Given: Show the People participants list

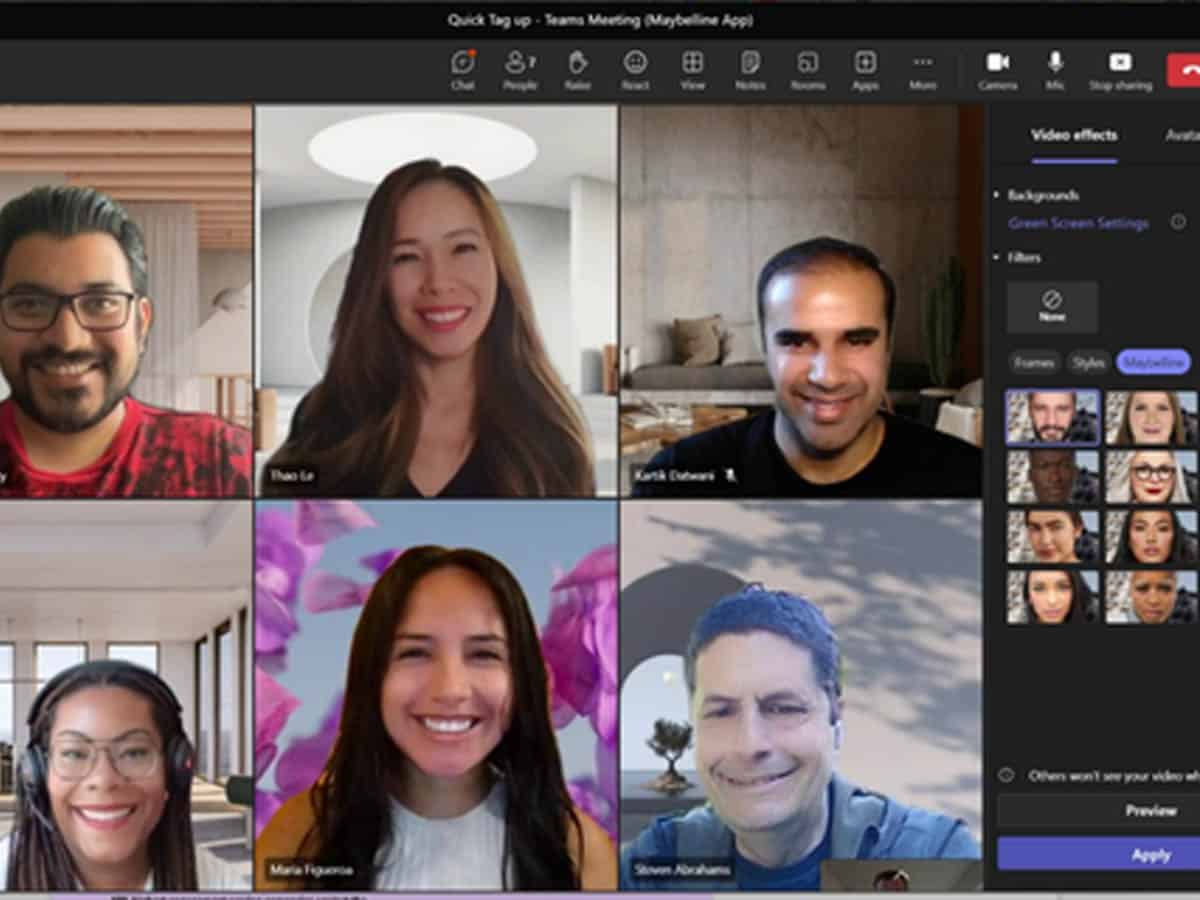Looking at the screenshot, I should click(520, 68).
